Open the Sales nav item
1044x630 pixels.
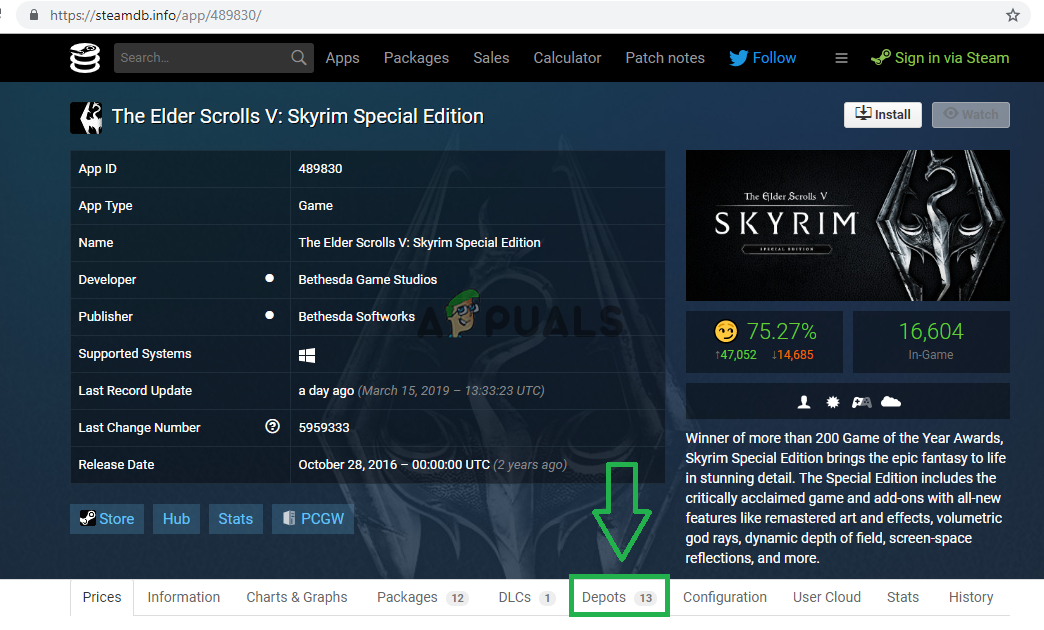pos(491,58)
